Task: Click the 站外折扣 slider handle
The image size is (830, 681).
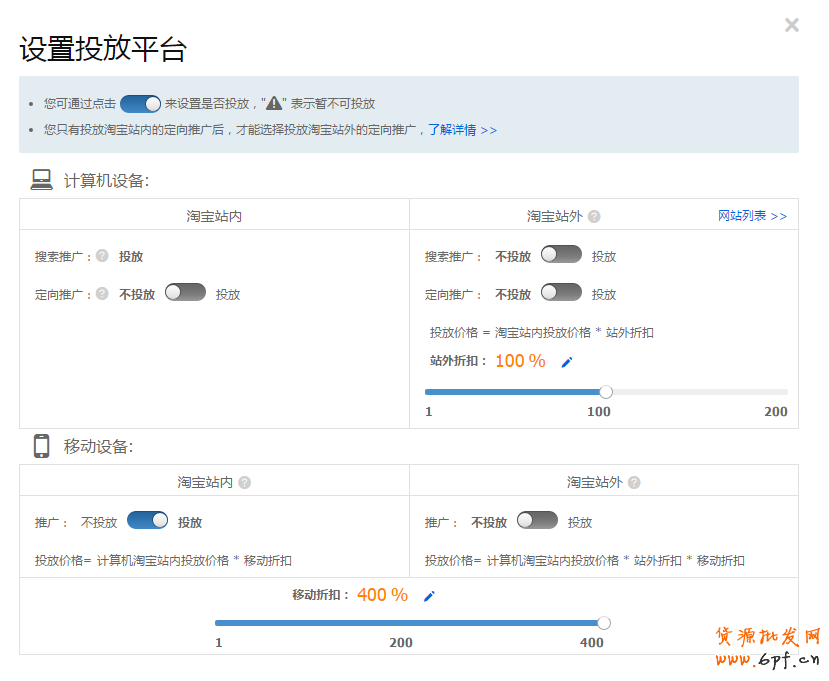Action: coord(606,392)
